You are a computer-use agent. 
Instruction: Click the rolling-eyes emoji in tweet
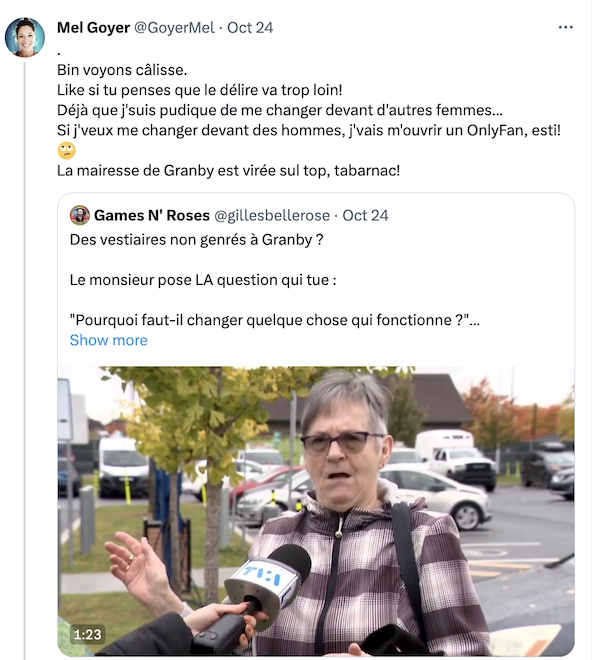pos(66,150)
